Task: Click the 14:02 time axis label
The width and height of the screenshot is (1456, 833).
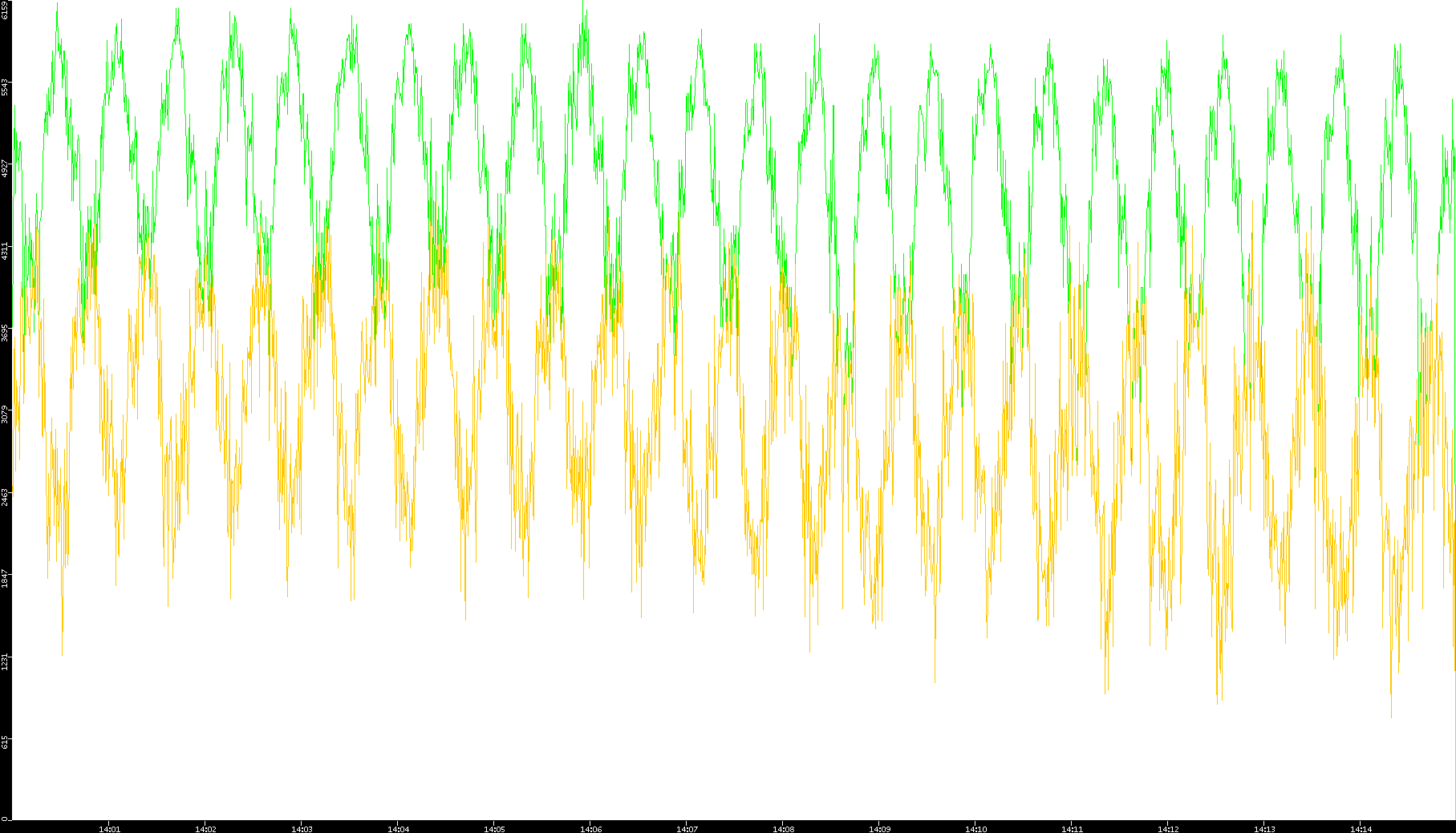Action: pos(205,829)
